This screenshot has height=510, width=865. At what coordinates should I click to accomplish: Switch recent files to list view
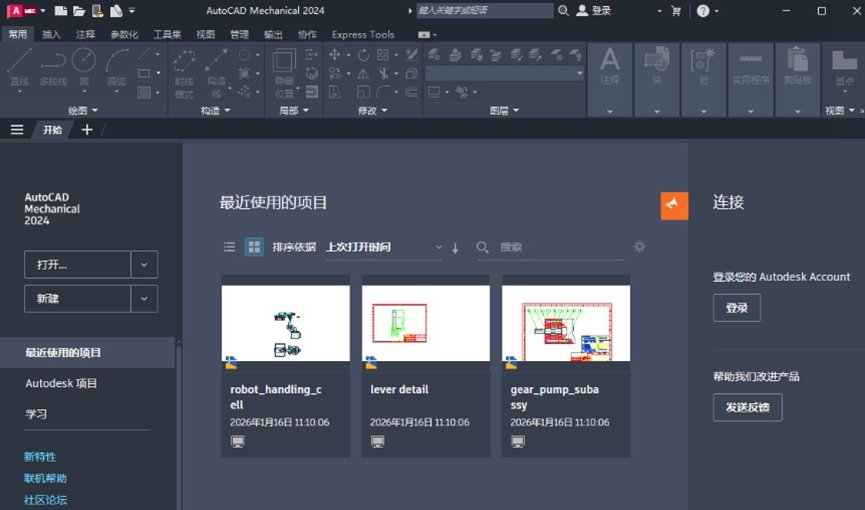(229, 247)
